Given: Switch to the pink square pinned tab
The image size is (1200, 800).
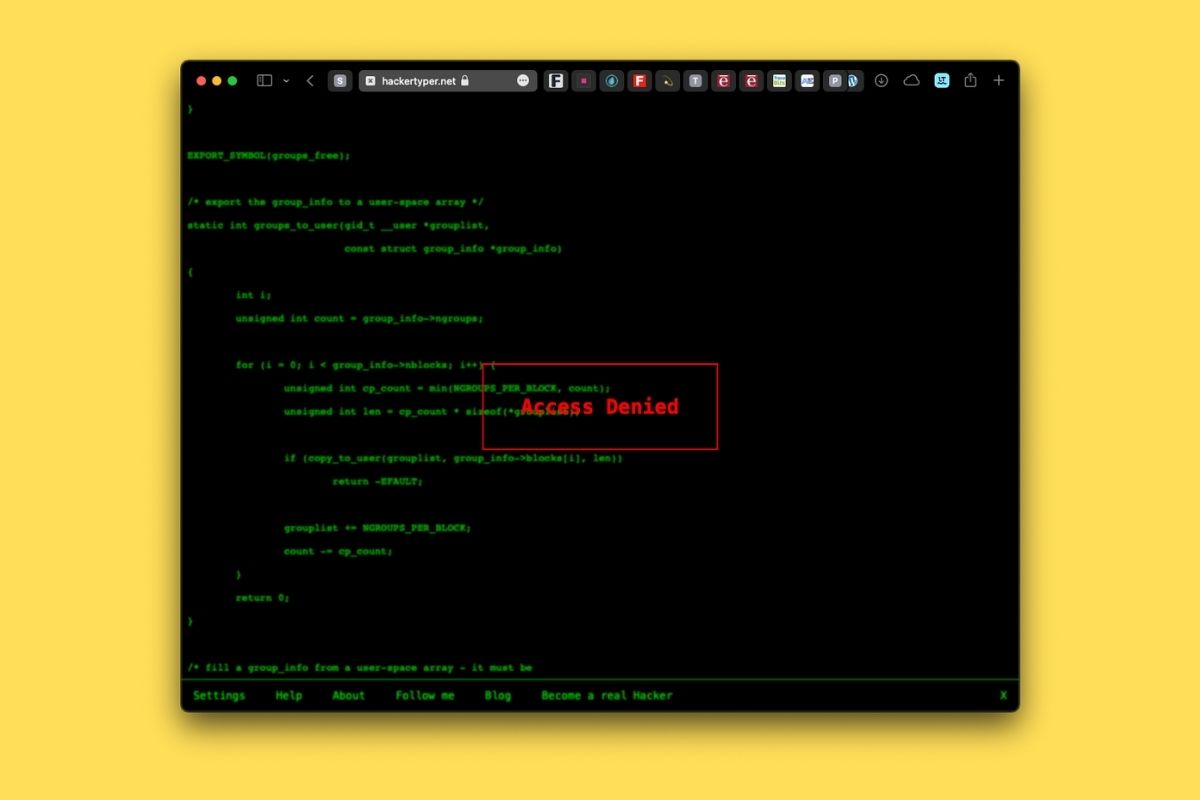Looking at the screenshot, I should click(584, 81).
